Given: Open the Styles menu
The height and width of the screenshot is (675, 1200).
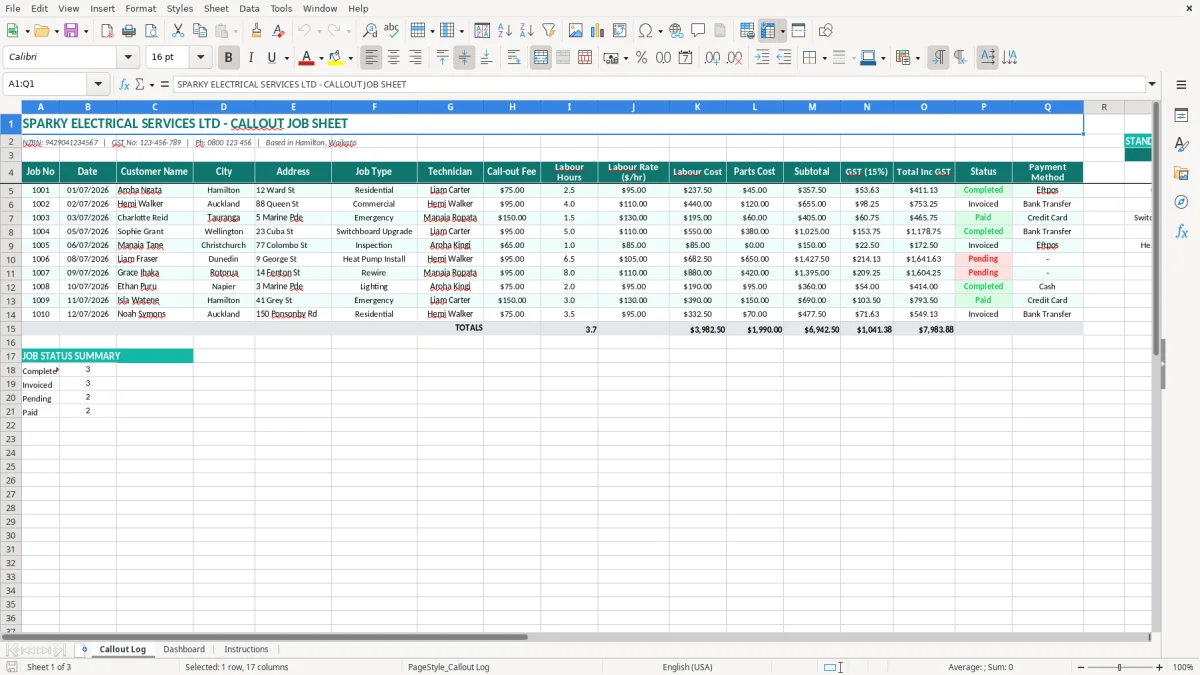Looking at the screenshot, I should 180,8.
